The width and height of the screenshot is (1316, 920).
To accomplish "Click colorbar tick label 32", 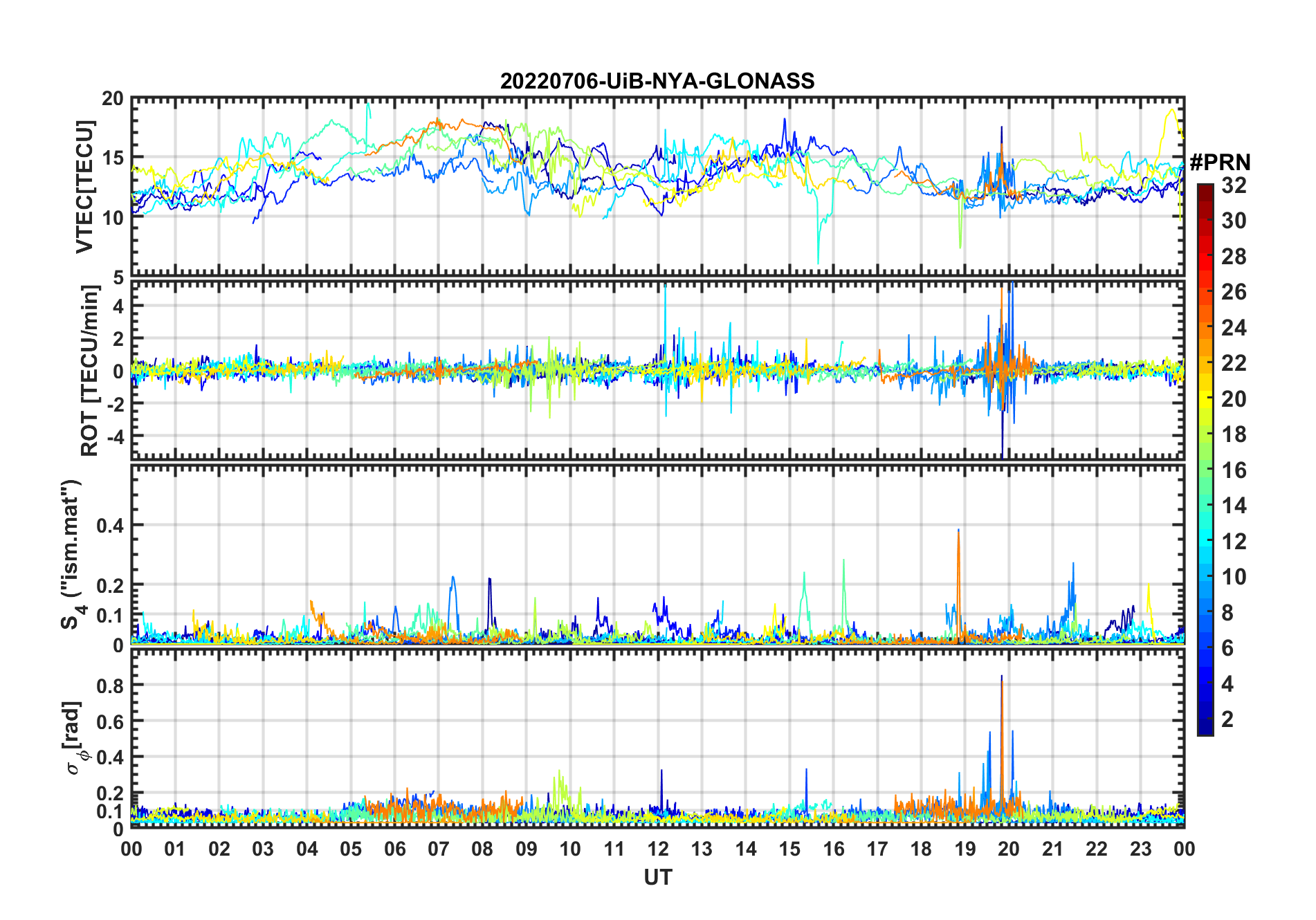I will point(1234,185).
